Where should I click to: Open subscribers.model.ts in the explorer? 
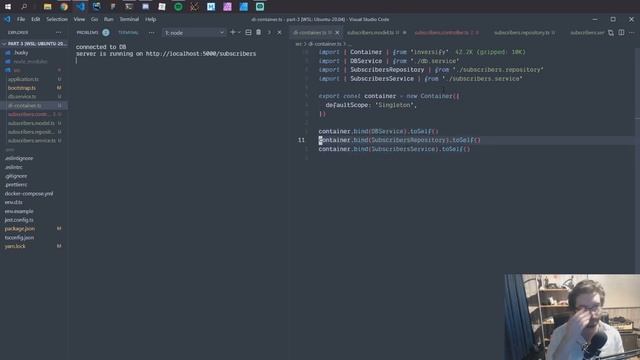(x=31, y=123)
